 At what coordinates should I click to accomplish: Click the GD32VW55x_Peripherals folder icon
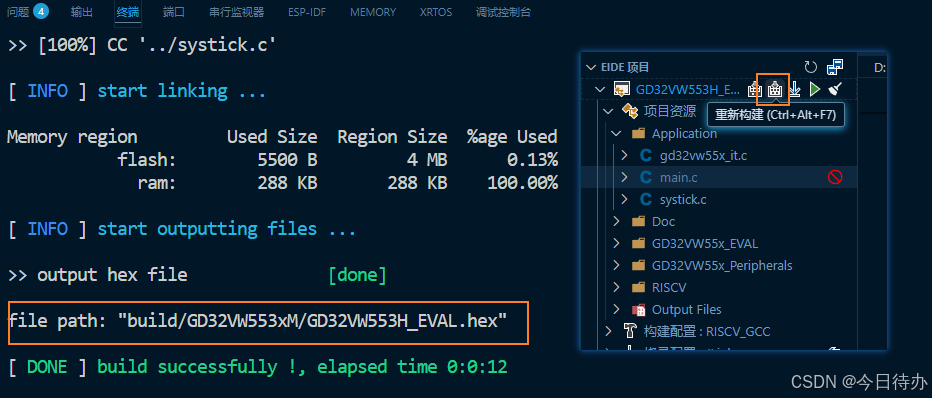coord(638,266)
